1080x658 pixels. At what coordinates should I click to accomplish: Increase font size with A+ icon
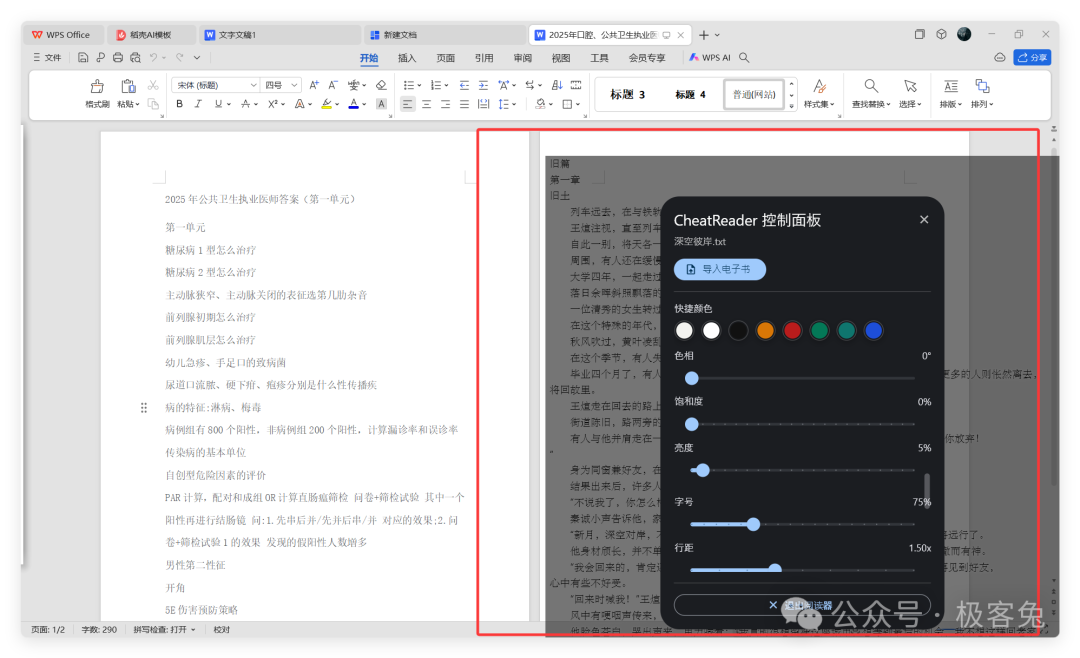click(x=314, y=85)
